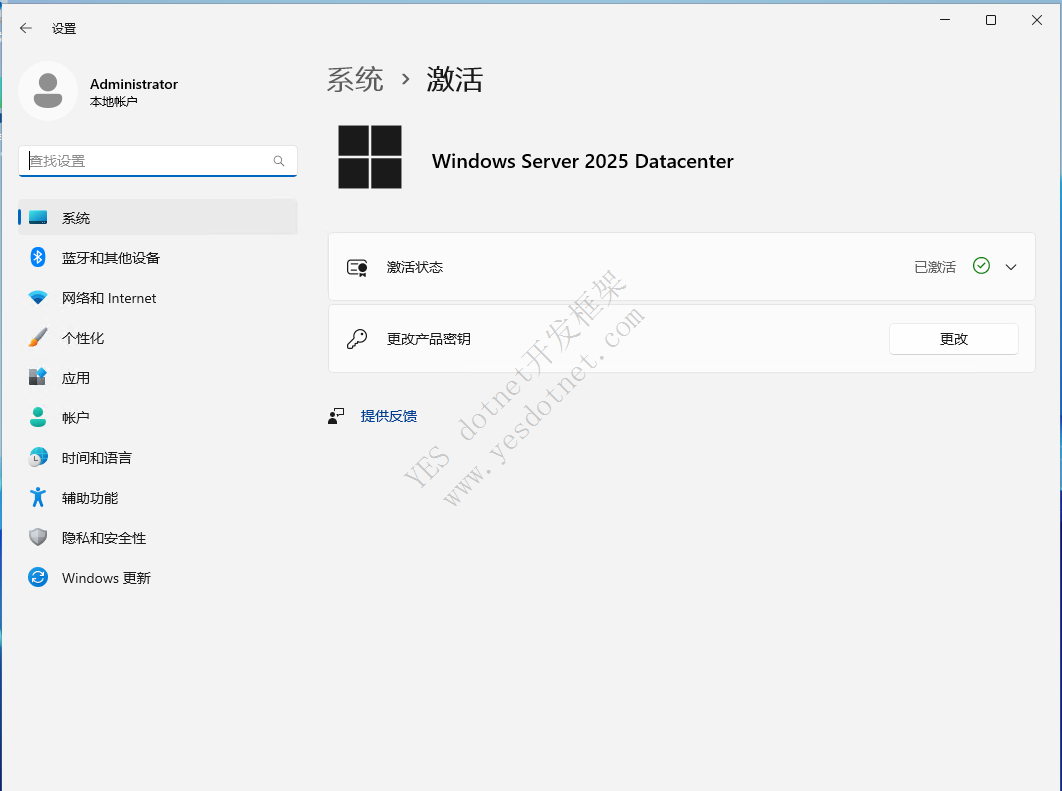Open the 帐户 settings page

click(158, 417)
